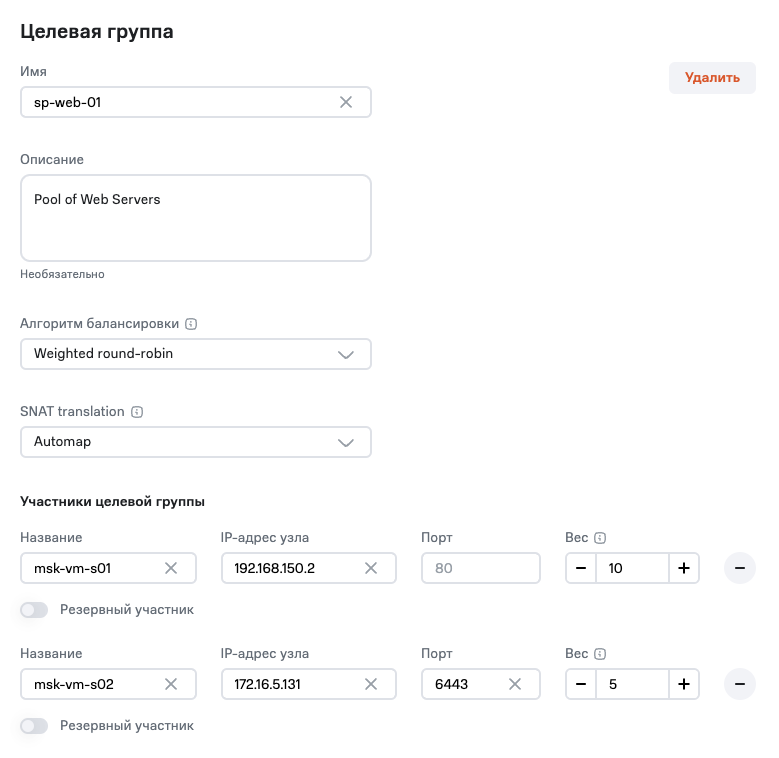The width and height of the screenshot is (779, 758).
Task: Open the Weighted round-robin algorithm dropdown
Action: point(196,354)
